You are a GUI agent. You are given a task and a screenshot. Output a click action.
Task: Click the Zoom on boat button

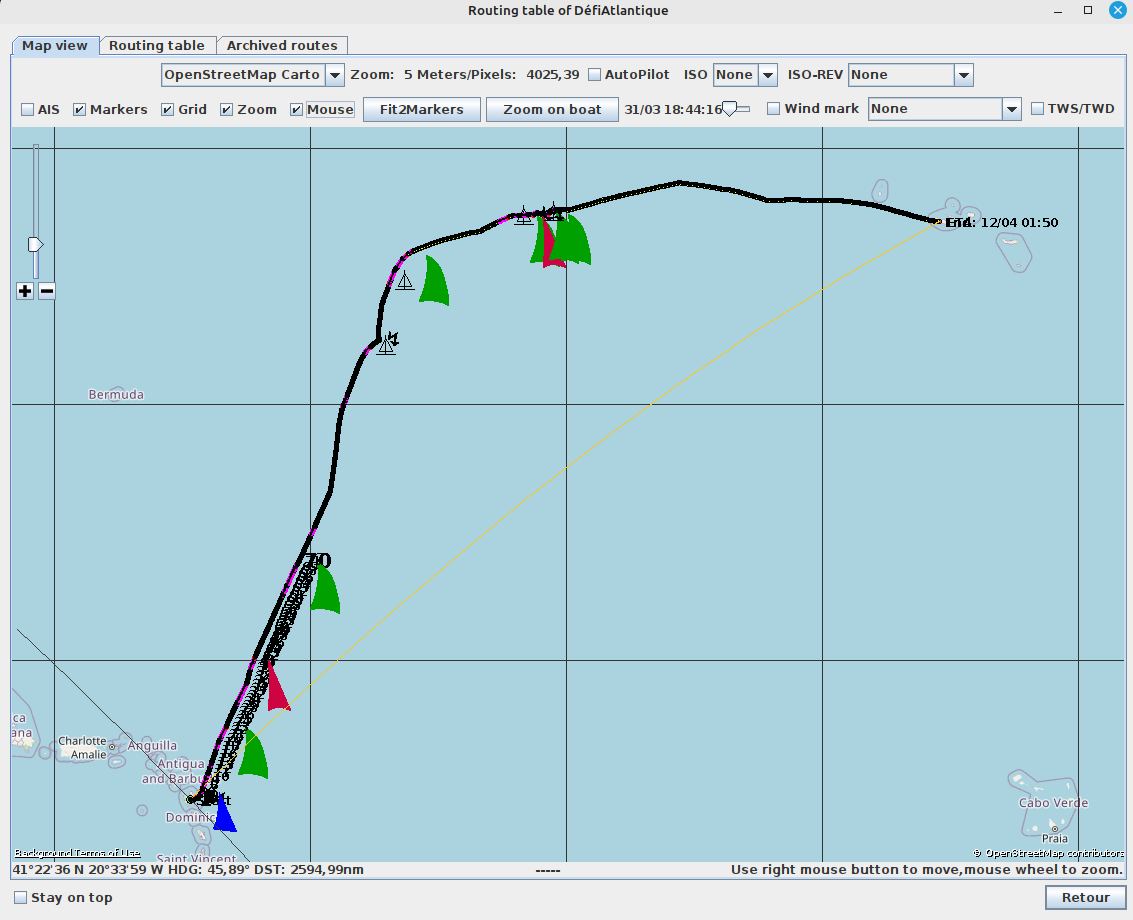[552, 109]
